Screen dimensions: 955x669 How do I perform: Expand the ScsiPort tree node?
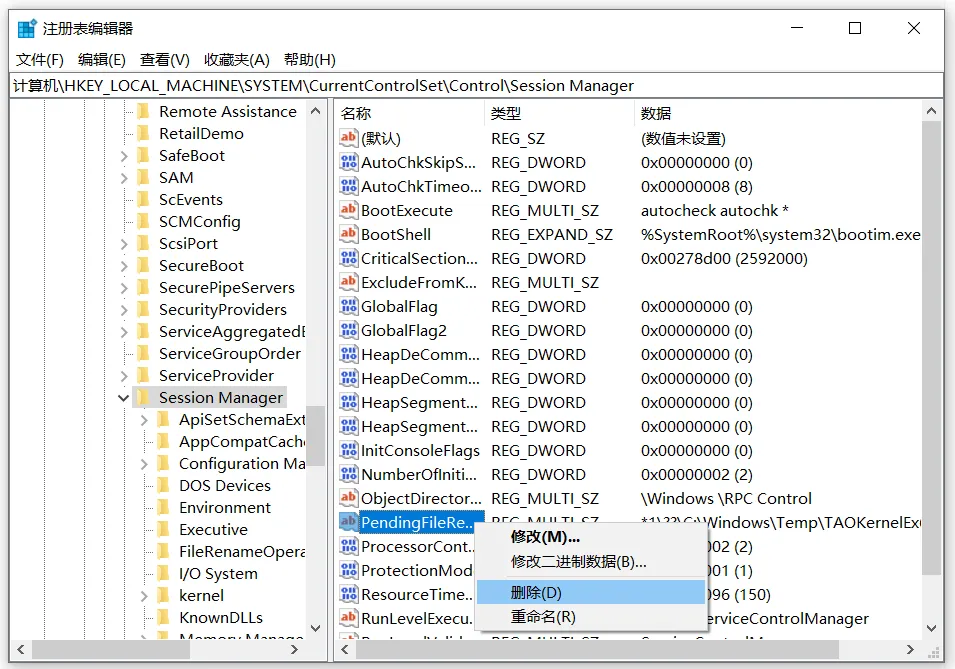click(124, 244)
